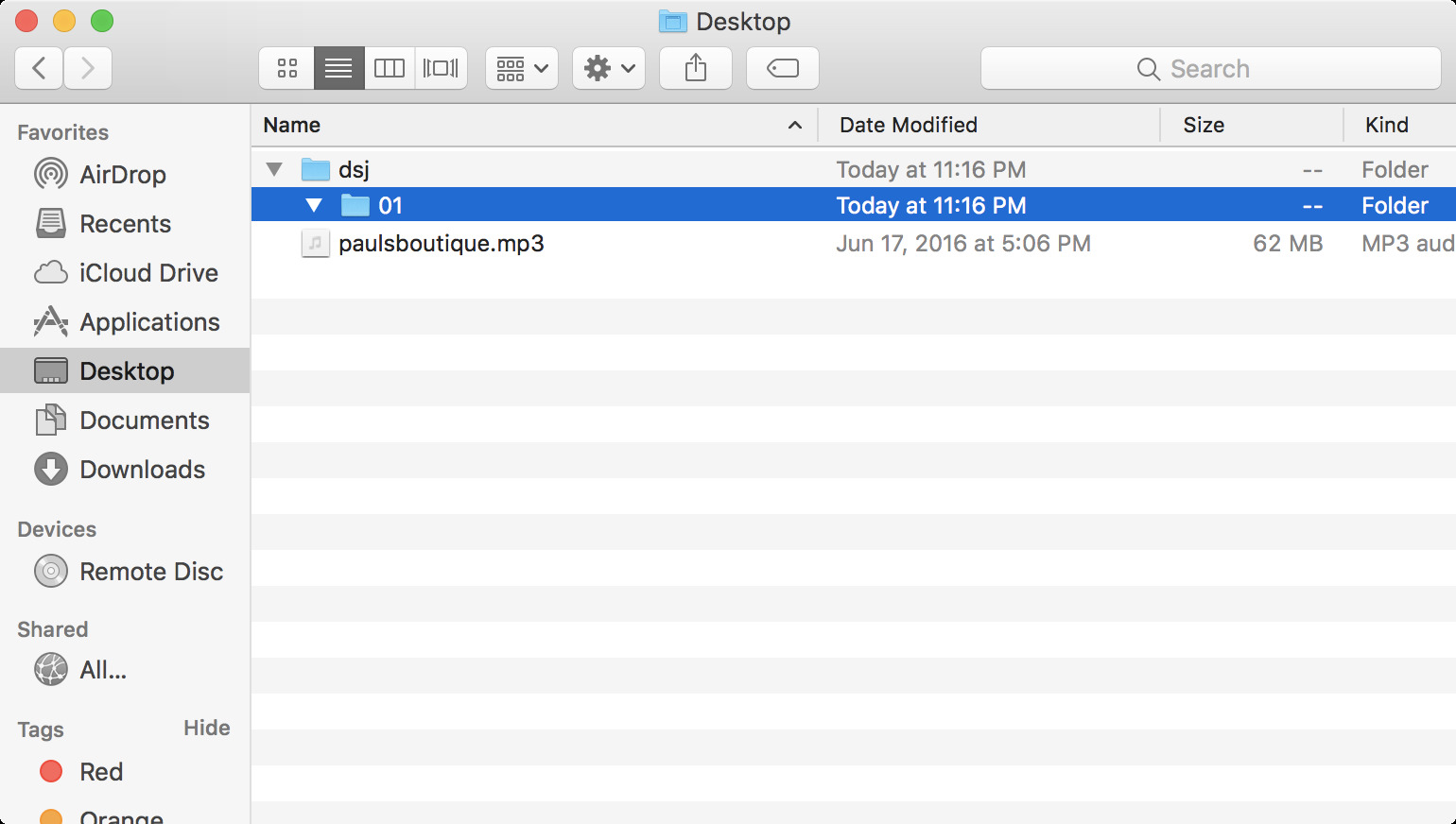Click the Edit Tags toolbar button
The width and height of the screenshot is (1456, 824).
[x=783, y=68]
